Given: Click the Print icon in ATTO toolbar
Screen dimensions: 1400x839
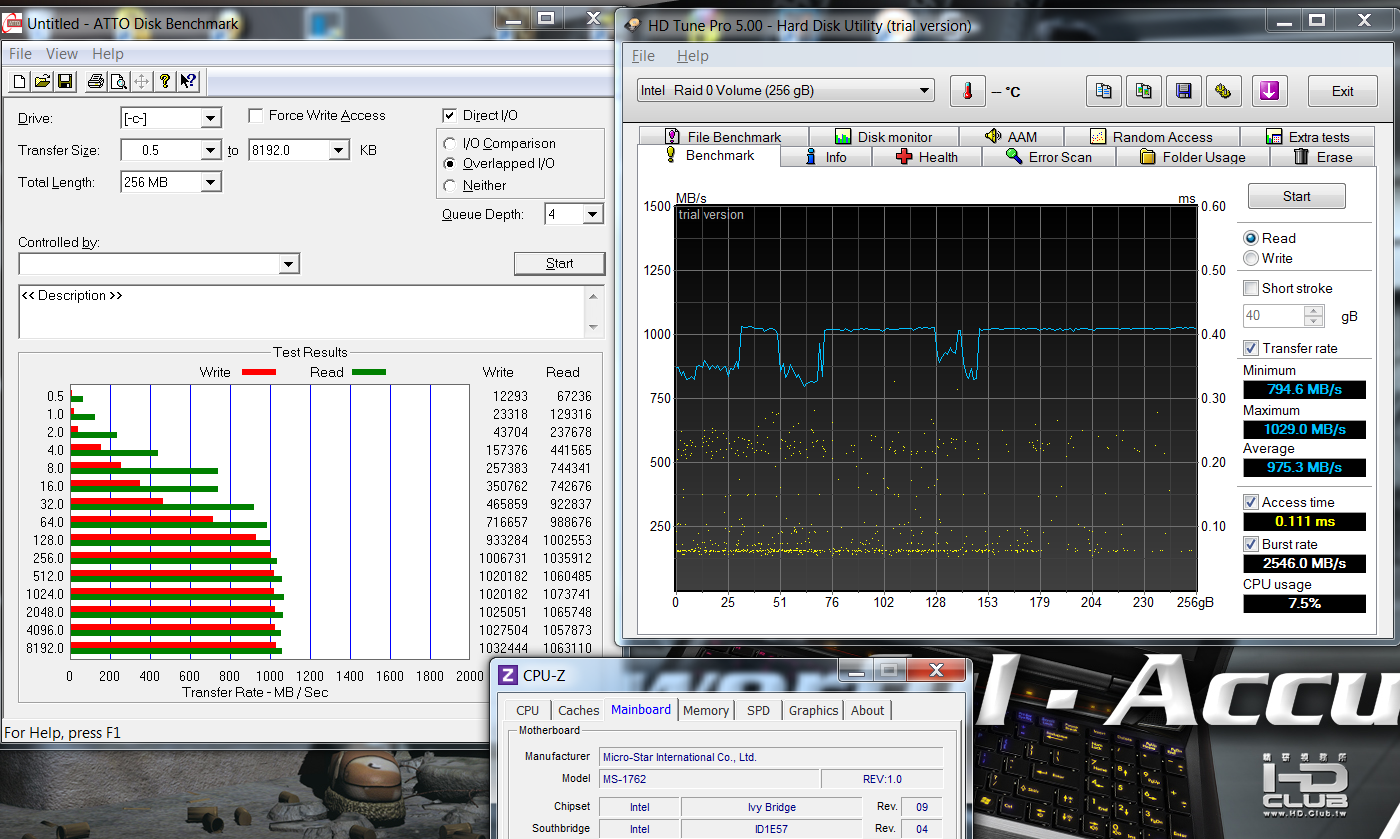Looking at the screenshot, I should point(95,81).
